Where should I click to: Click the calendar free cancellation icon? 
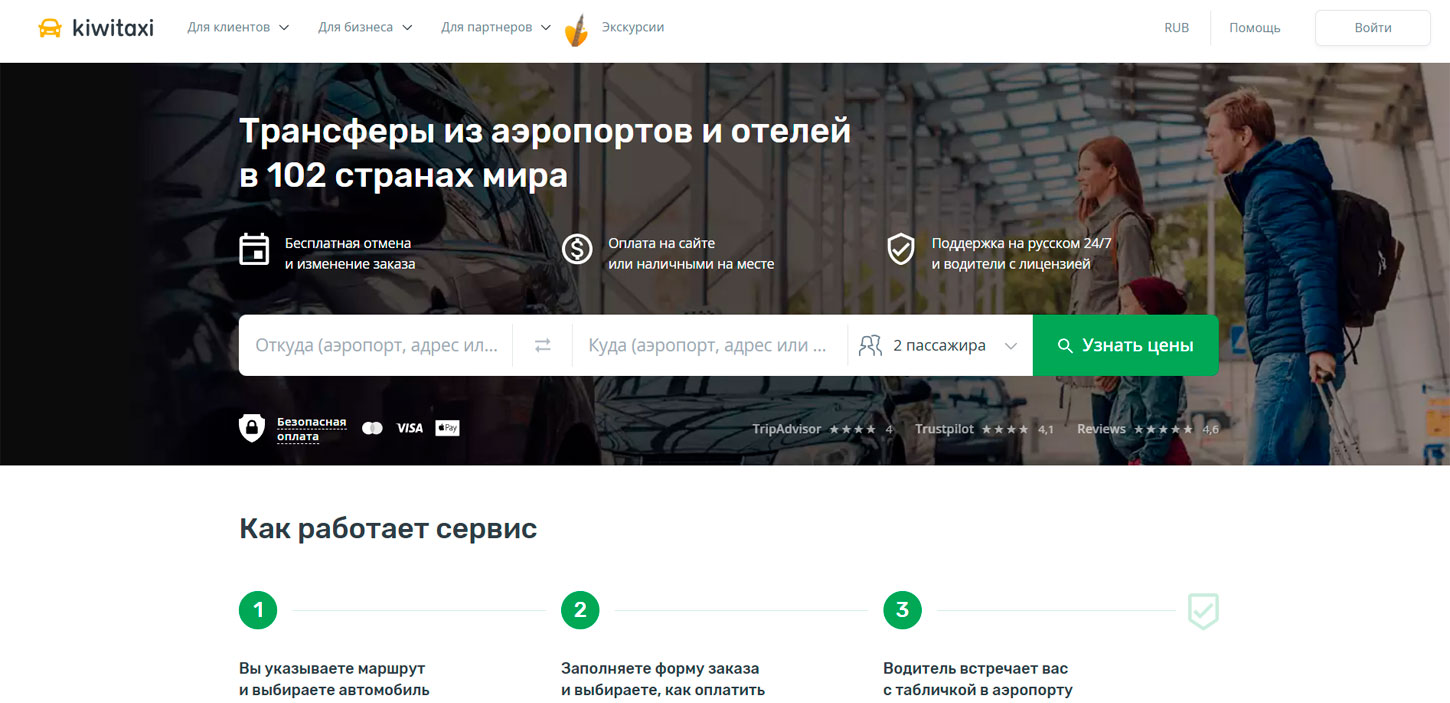[x=254, y=249]
